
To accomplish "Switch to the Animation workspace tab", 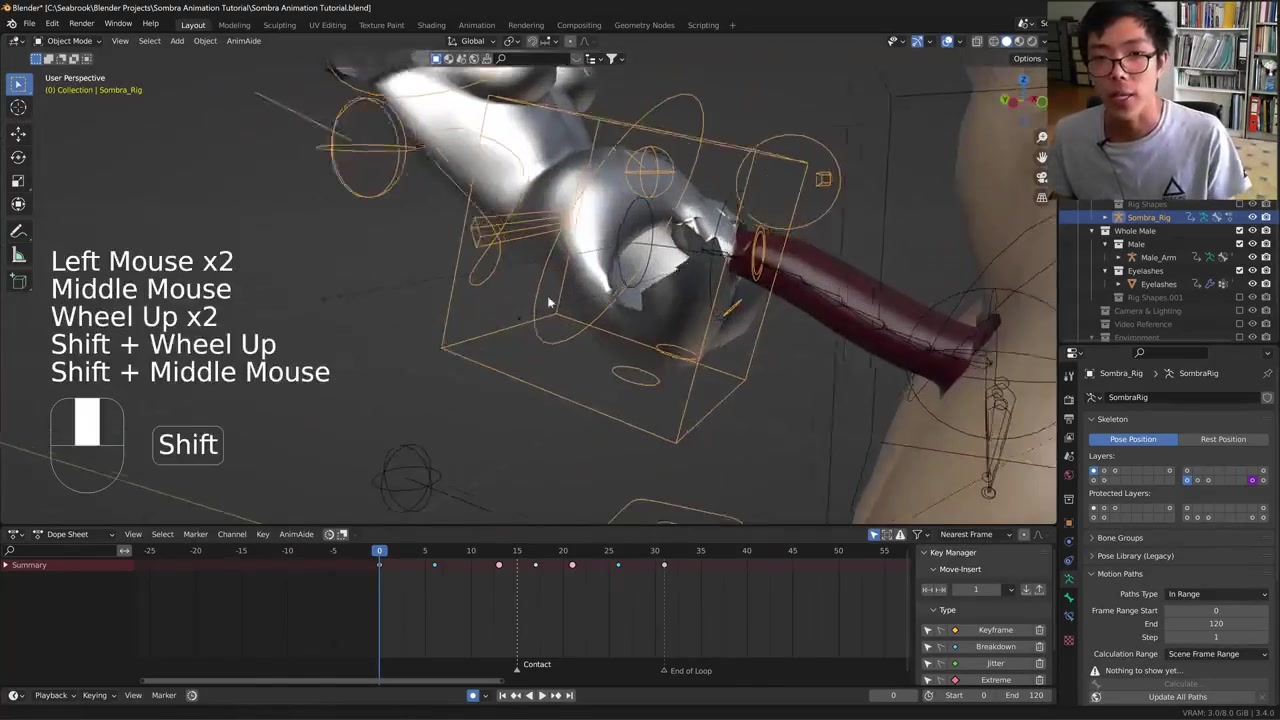I will pos(476,25).
